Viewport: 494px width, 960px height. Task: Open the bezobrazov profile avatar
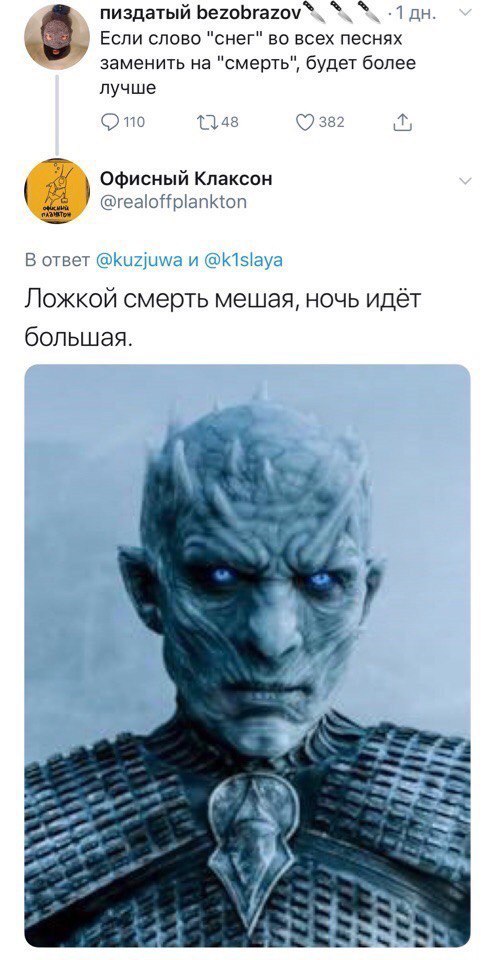57,36
